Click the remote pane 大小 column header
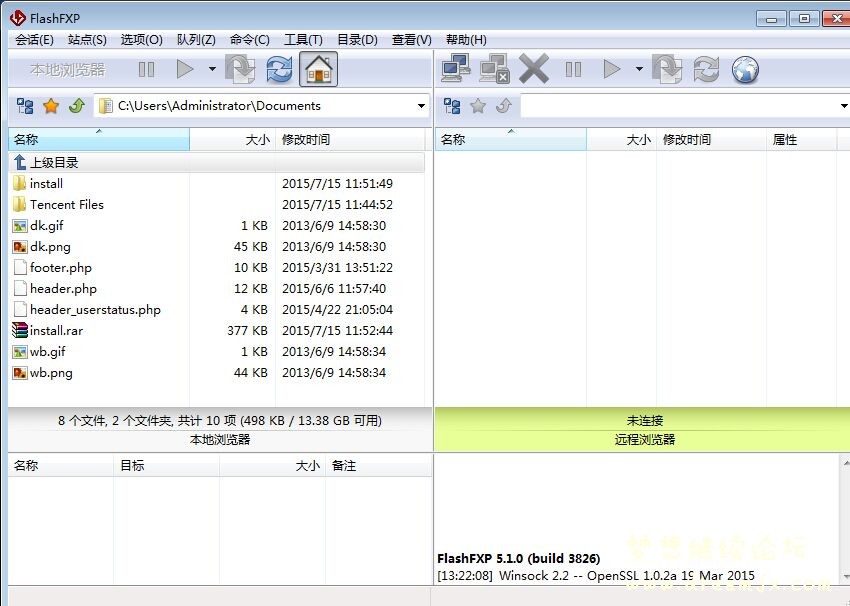 click(621, 139)
